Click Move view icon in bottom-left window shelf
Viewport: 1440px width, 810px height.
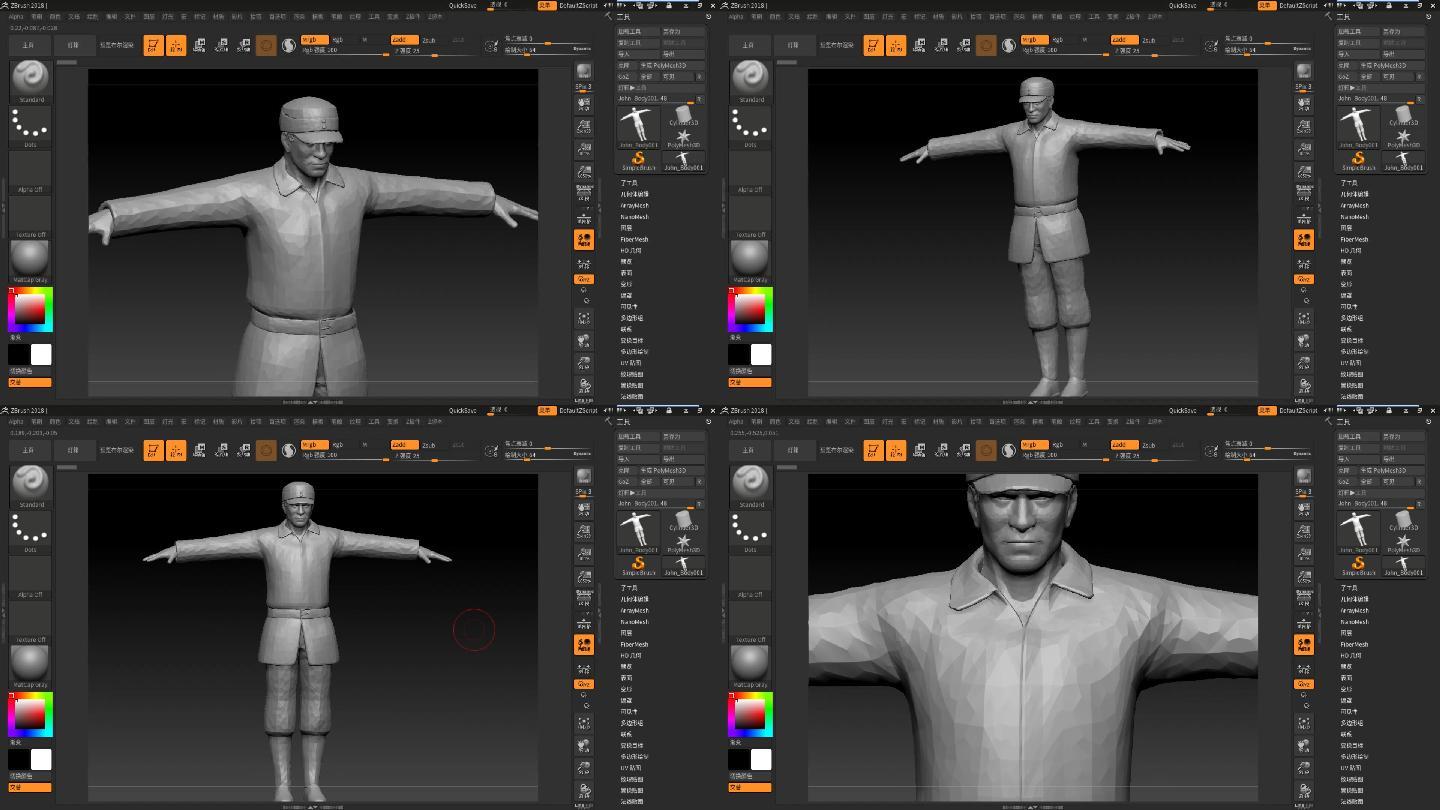(584, 745)
